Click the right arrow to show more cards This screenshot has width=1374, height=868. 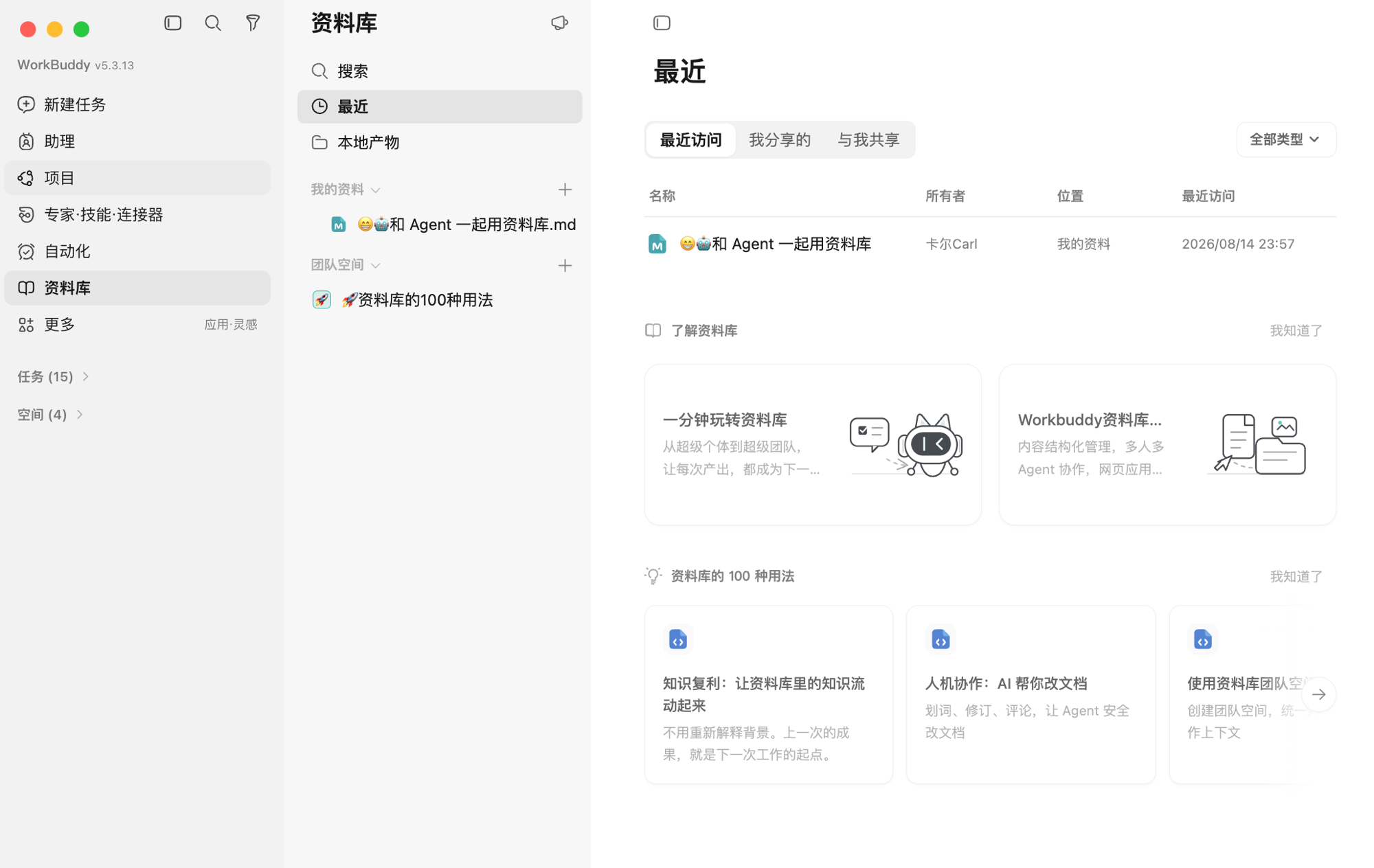[x=1318, y=694]
